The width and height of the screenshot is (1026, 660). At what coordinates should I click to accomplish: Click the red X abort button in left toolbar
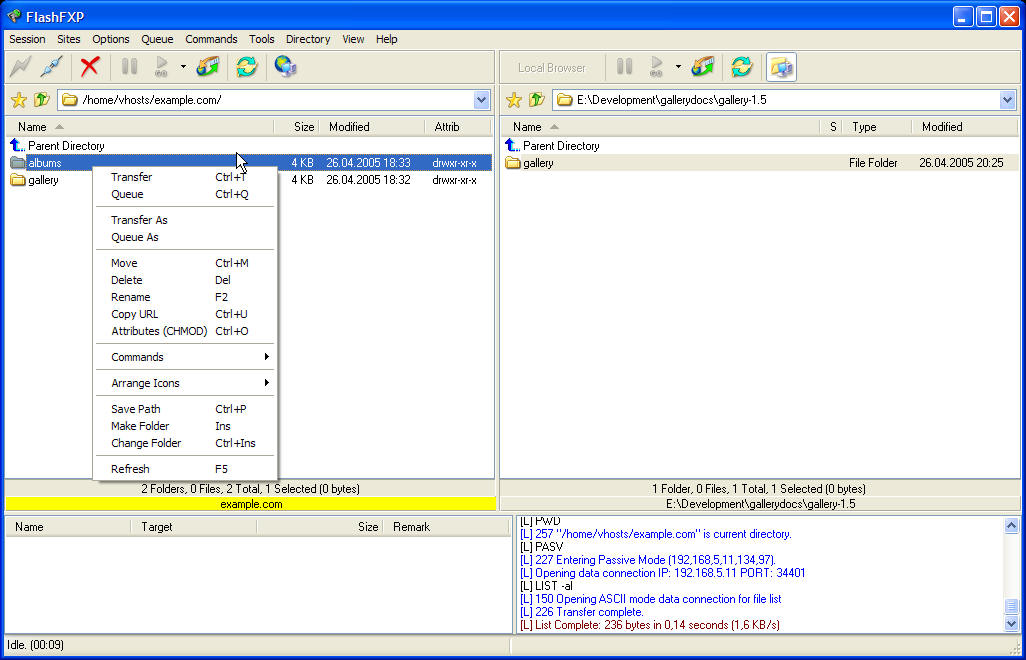[x=90, y=67]
